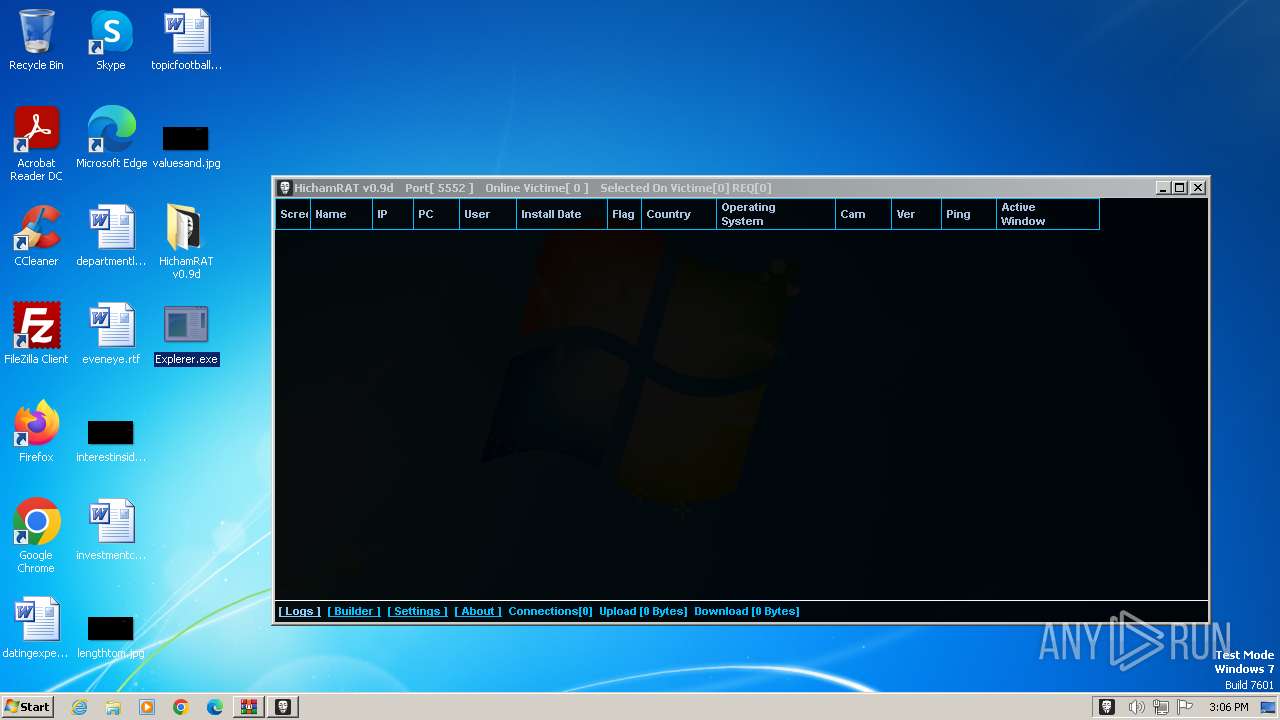1280x720 pixels.
Task: Launch FileZilla Client shortcut
Action: pos(36,333)
